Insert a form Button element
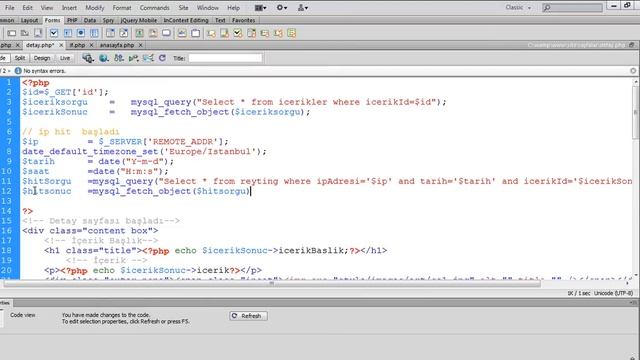Viewport: 640px width, 360px height. (166, 33)
